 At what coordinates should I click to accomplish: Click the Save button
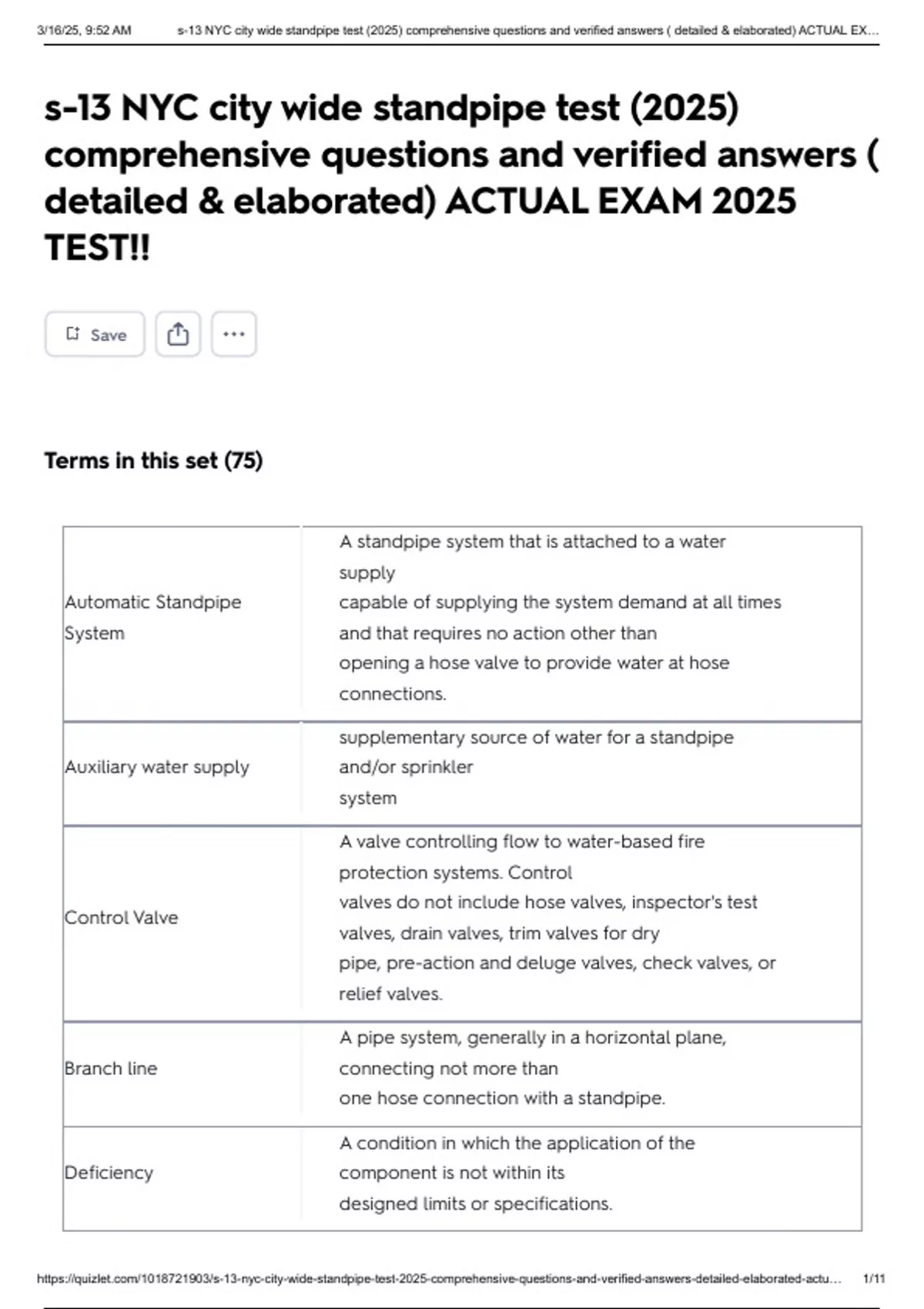(x=95, y=334)
